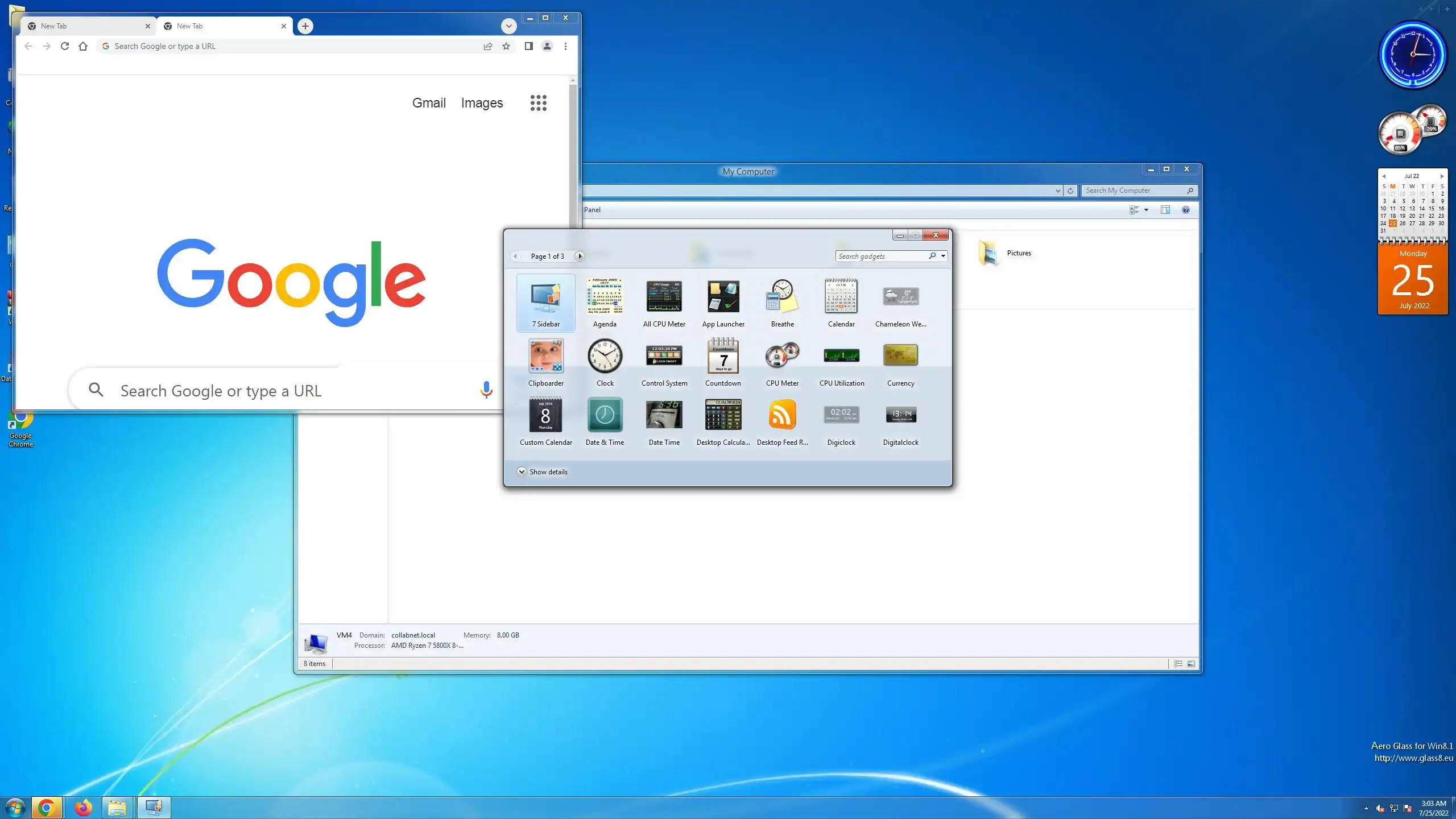Go to next gadget gallery page
Screen dimensions: 1456x819
[x=580, y=257]
